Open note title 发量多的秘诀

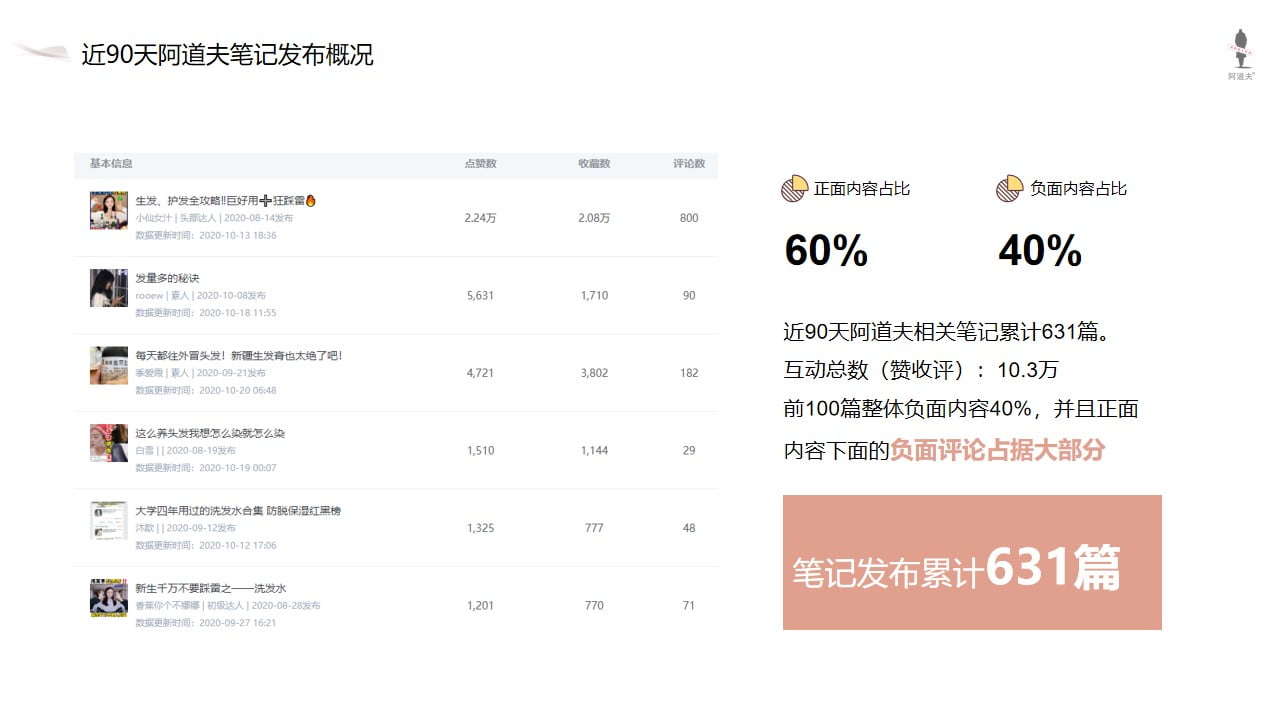(168, 278)
